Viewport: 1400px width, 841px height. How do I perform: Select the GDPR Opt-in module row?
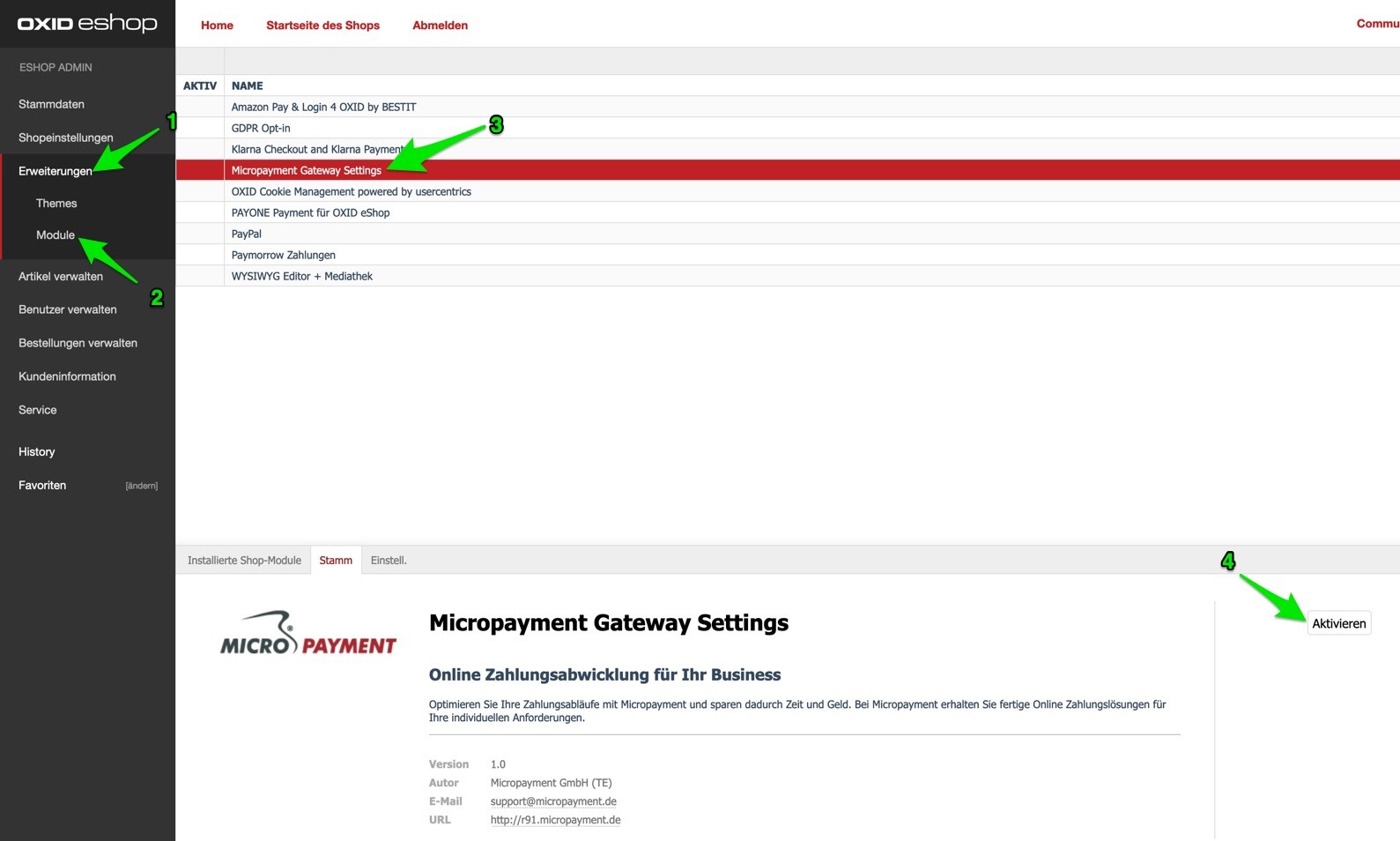788,128
